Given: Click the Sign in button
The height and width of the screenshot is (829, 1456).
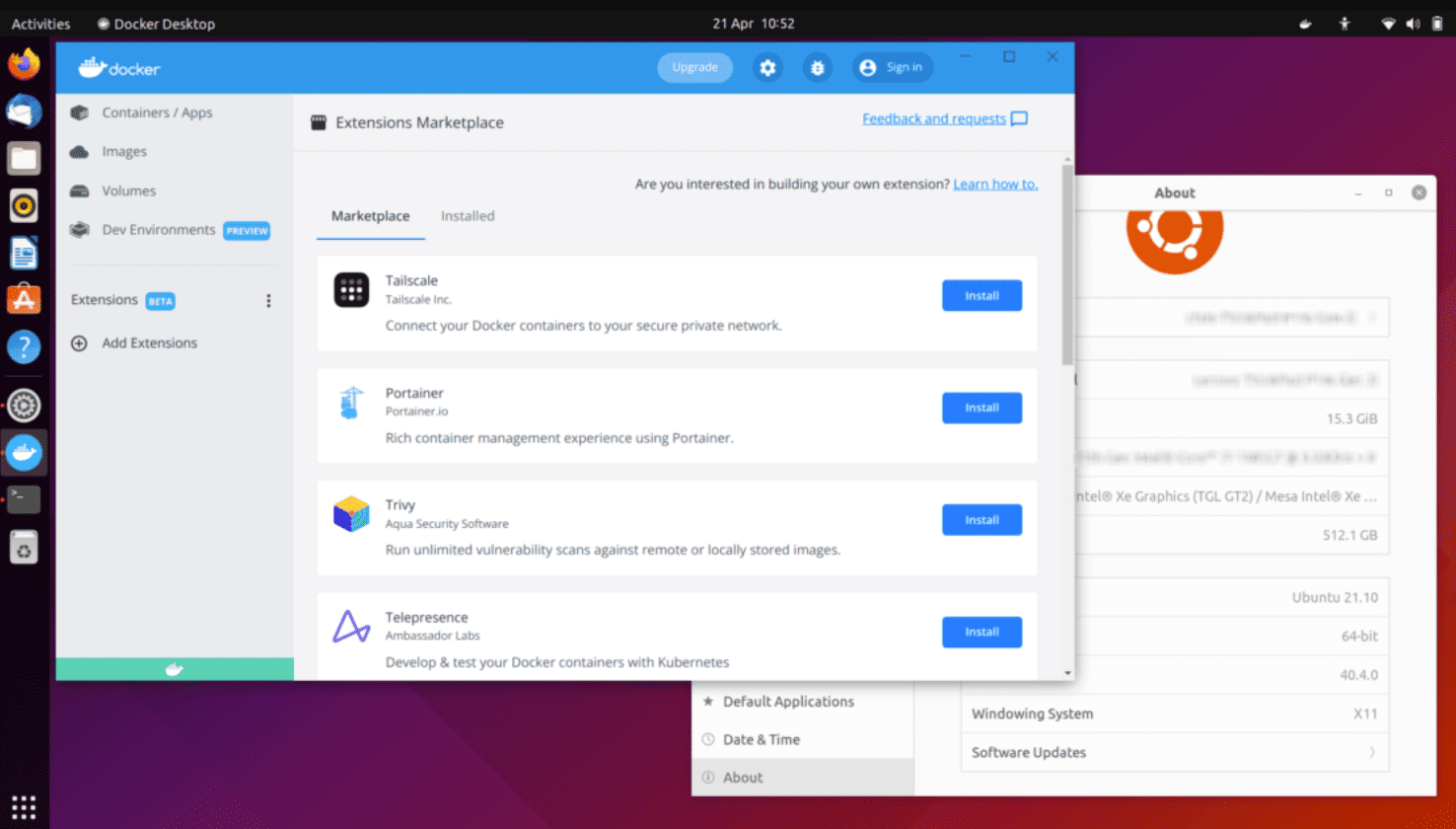Looking at the screenshot, I should click(892, 67).
